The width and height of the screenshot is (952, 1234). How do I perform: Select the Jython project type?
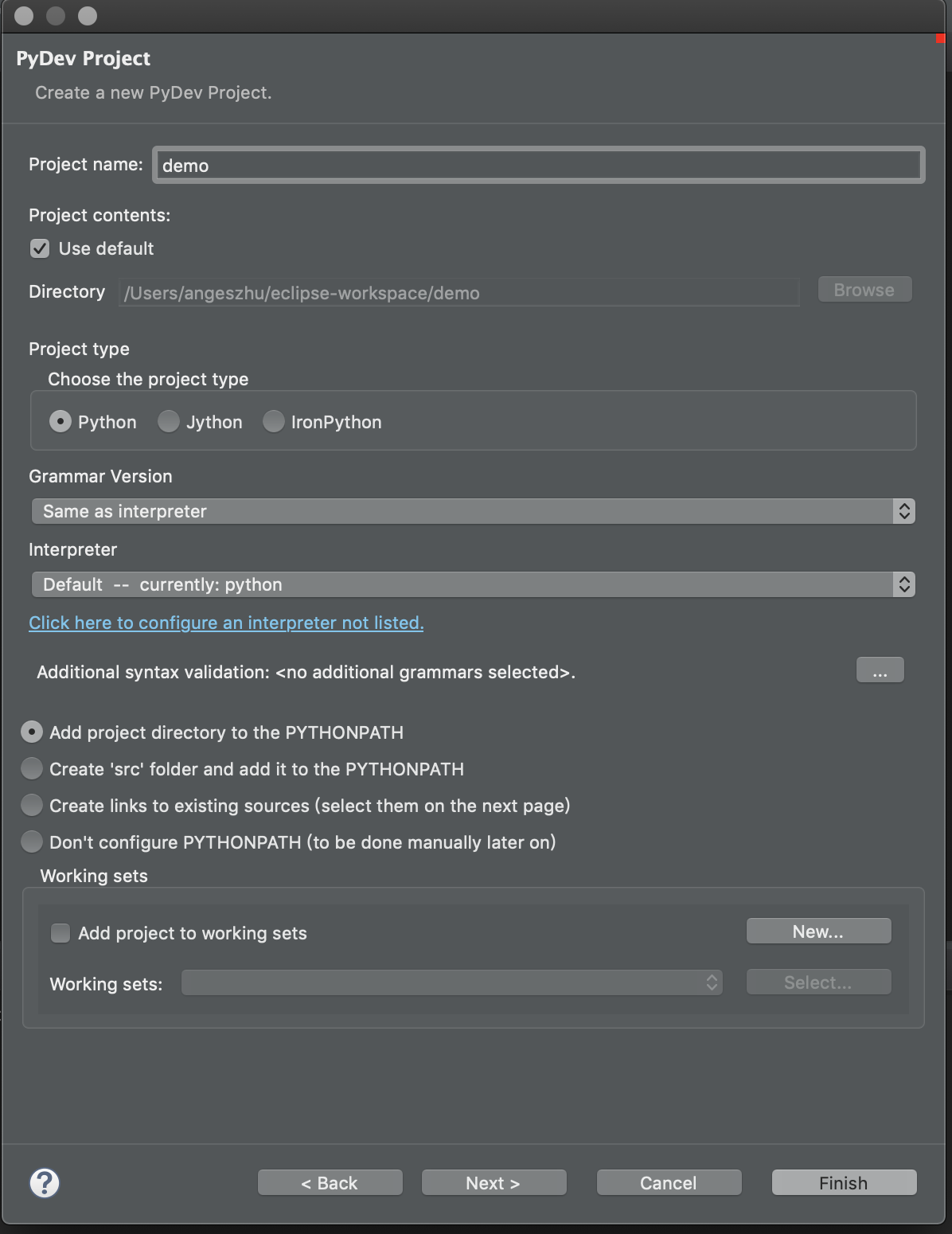169,422
